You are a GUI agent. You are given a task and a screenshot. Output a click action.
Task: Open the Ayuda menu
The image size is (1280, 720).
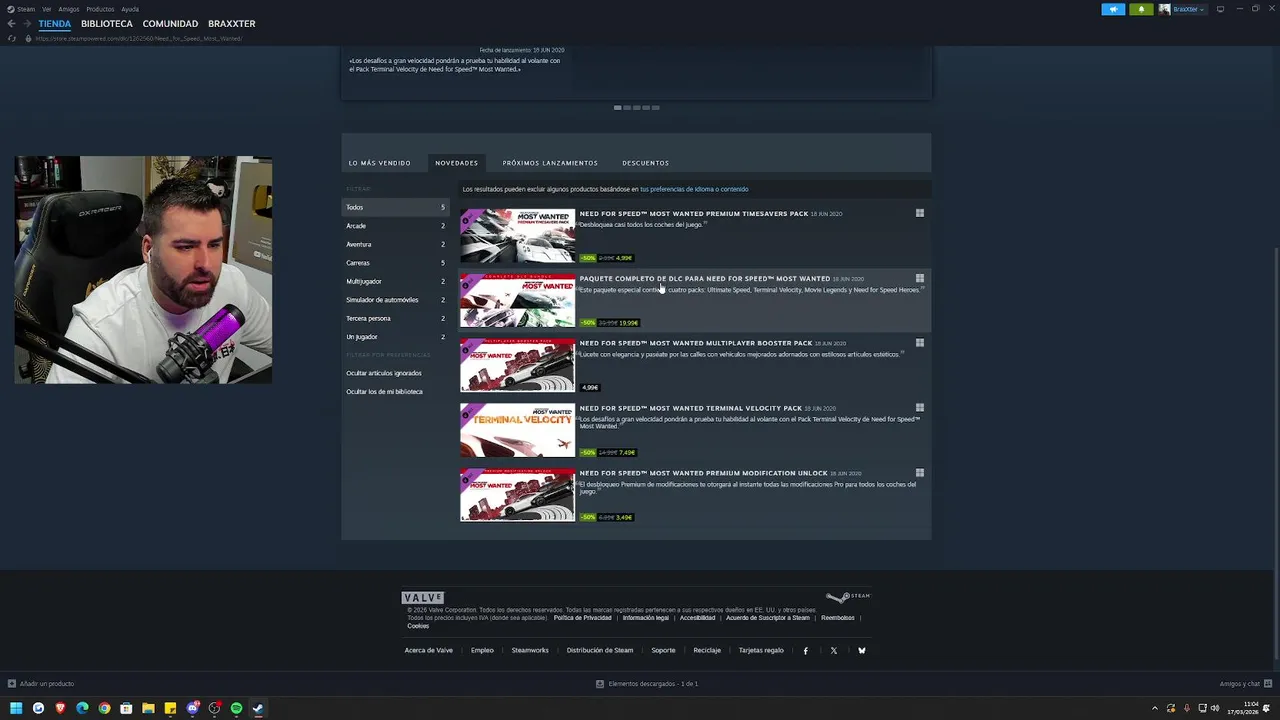tap(130, 9)
